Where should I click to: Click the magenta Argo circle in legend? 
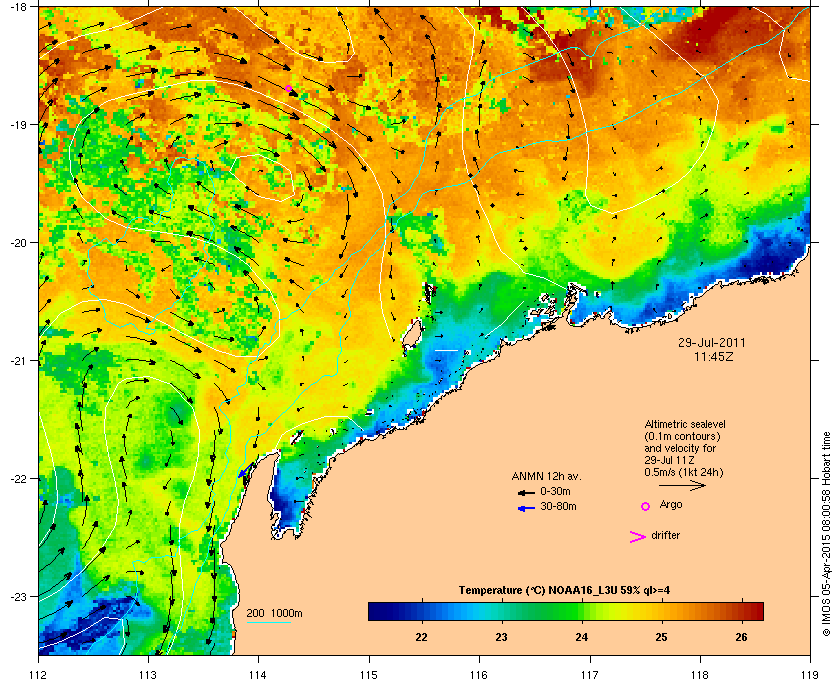(646, 506)
